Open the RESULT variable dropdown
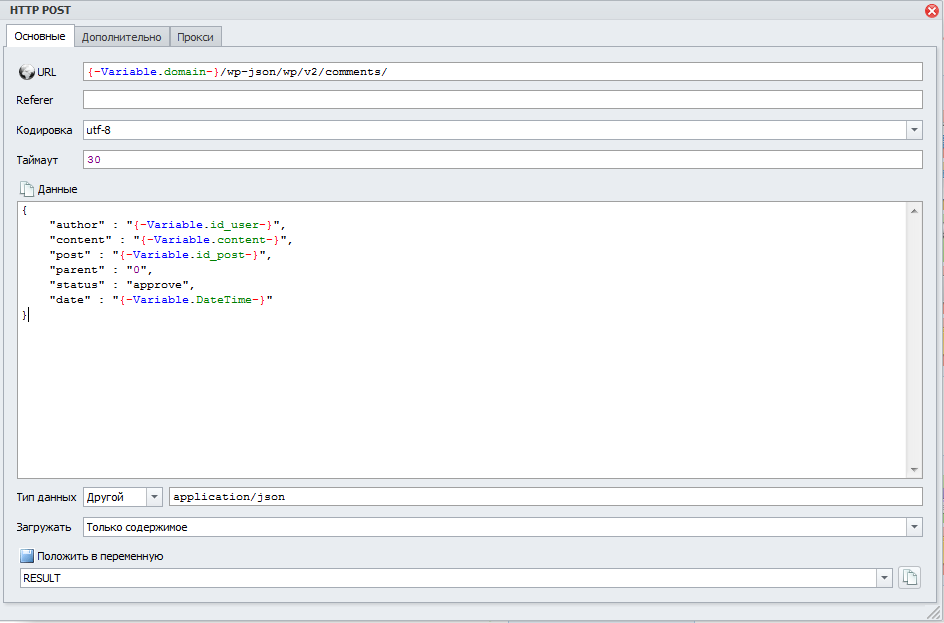944x623 pixels. click(884, 578)
